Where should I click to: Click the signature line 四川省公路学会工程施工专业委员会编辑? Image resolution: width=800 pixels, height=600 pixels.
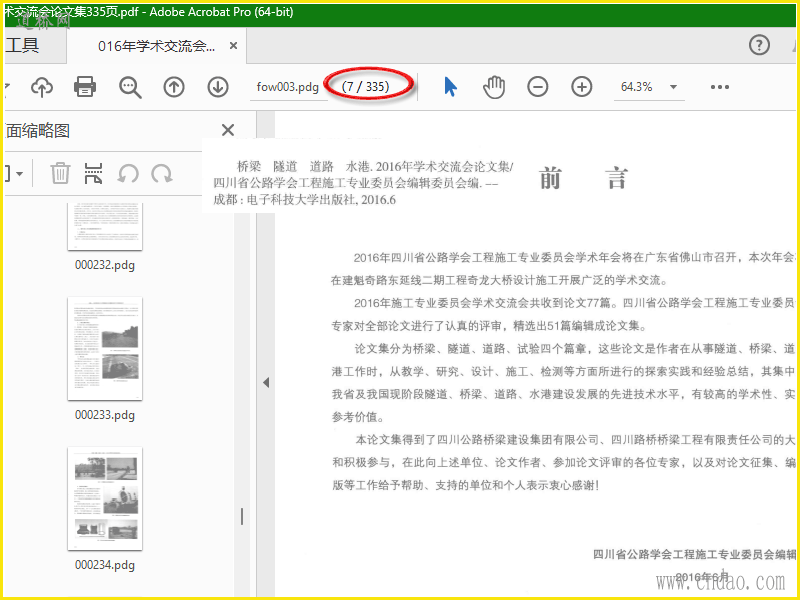pos(694,555)
